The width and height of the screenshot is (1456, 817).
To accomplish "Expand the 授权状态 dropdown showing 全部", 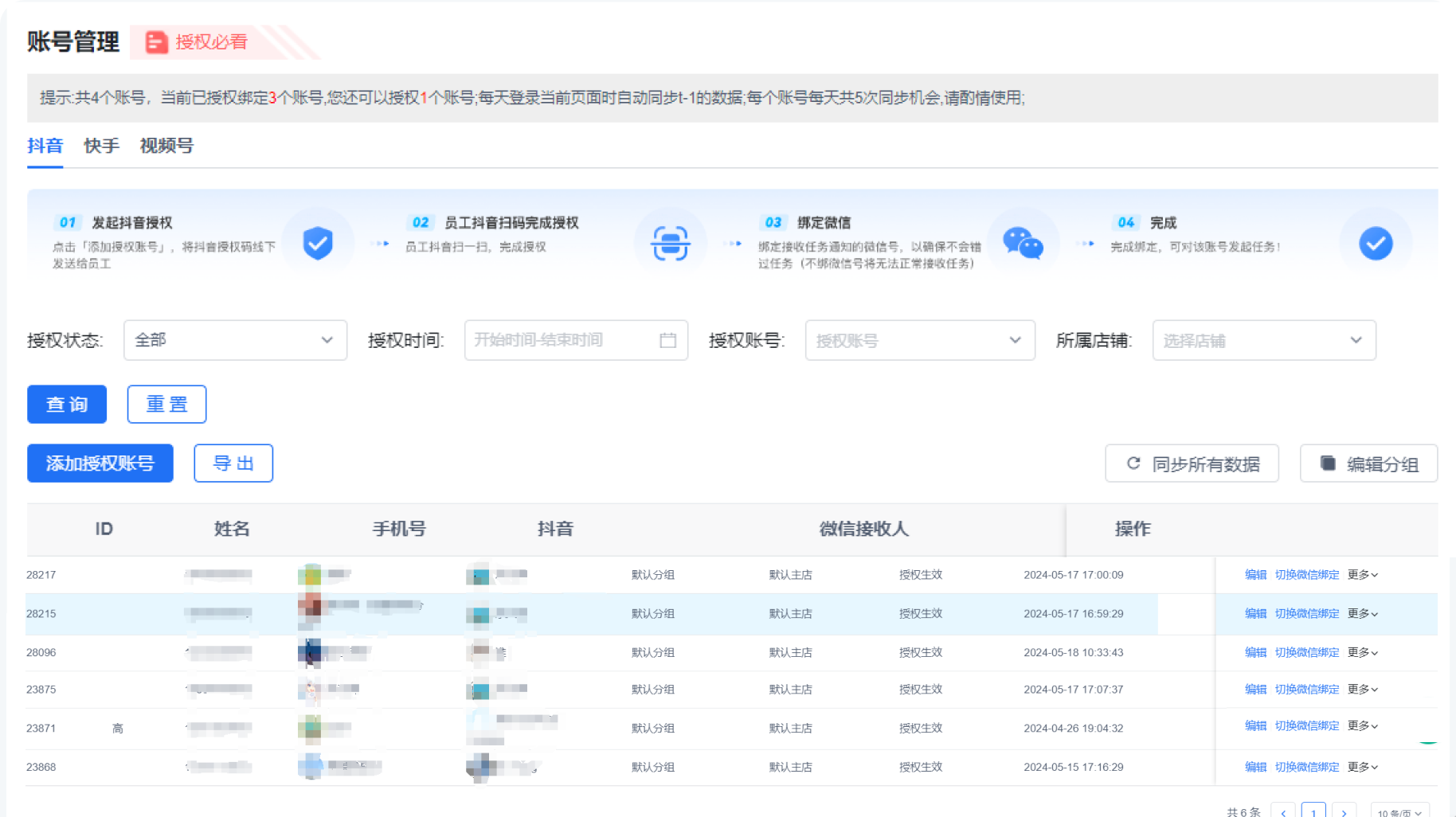I will pos(235,340).
